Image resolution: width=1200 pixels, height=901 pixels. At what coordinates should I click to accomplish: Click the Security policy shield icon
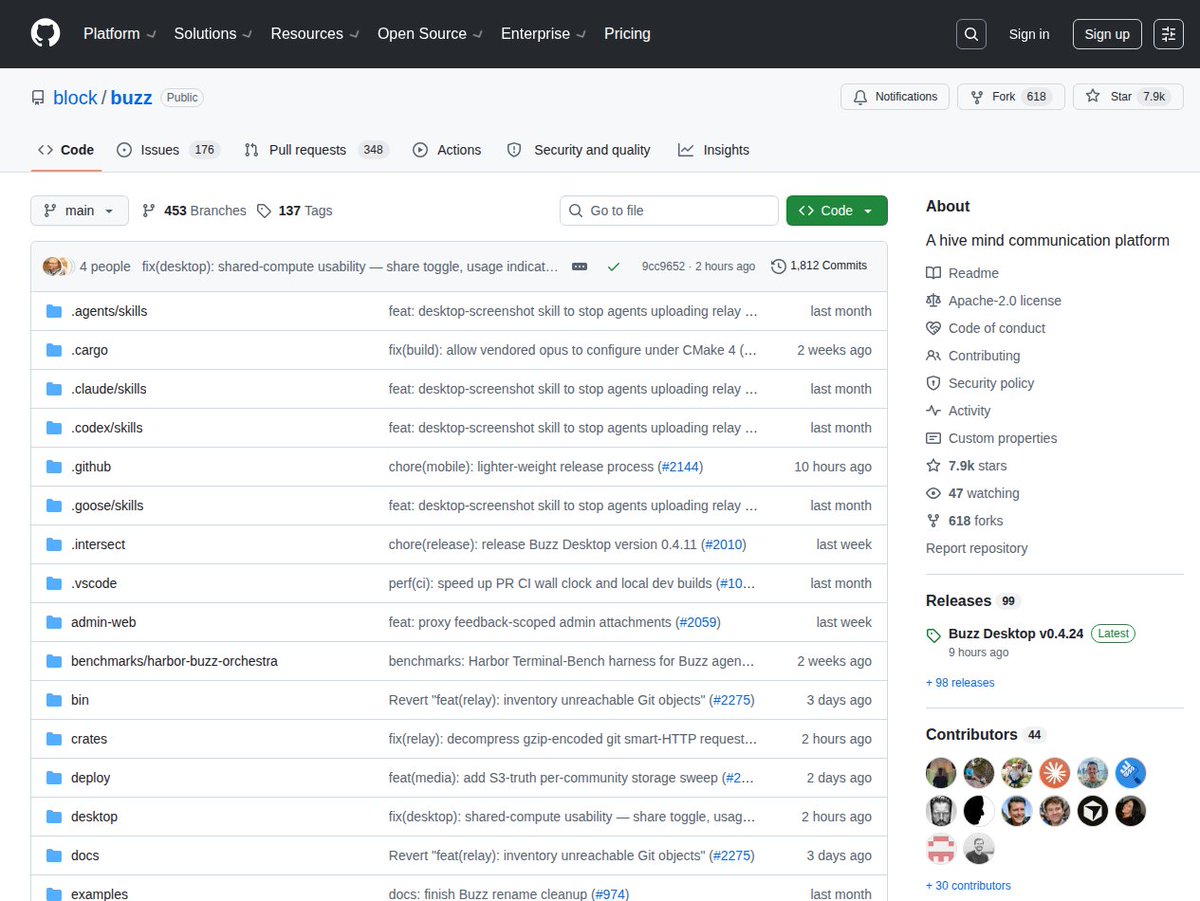coord(934,383)
